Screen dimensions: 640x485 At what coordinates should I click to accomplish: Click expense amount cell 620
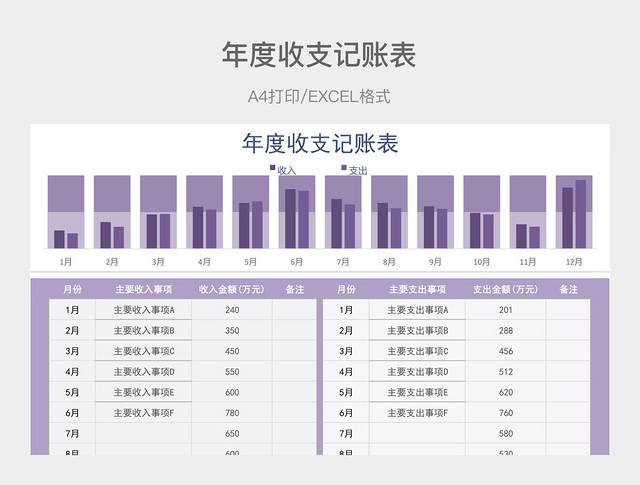pyautogui.click(x=506, y=392)
